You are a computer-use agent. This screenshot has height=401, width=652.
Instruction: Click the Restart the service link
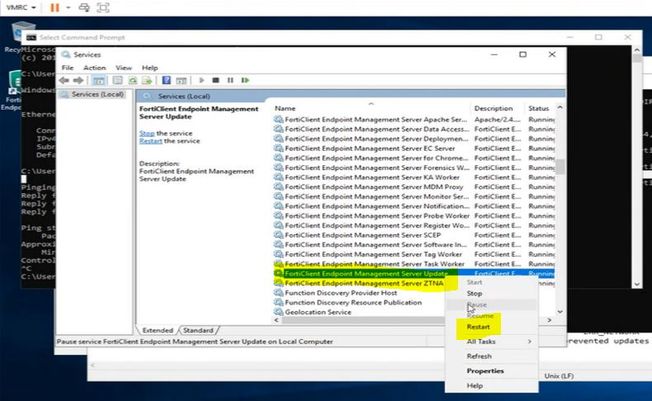(x=151, y=141)
